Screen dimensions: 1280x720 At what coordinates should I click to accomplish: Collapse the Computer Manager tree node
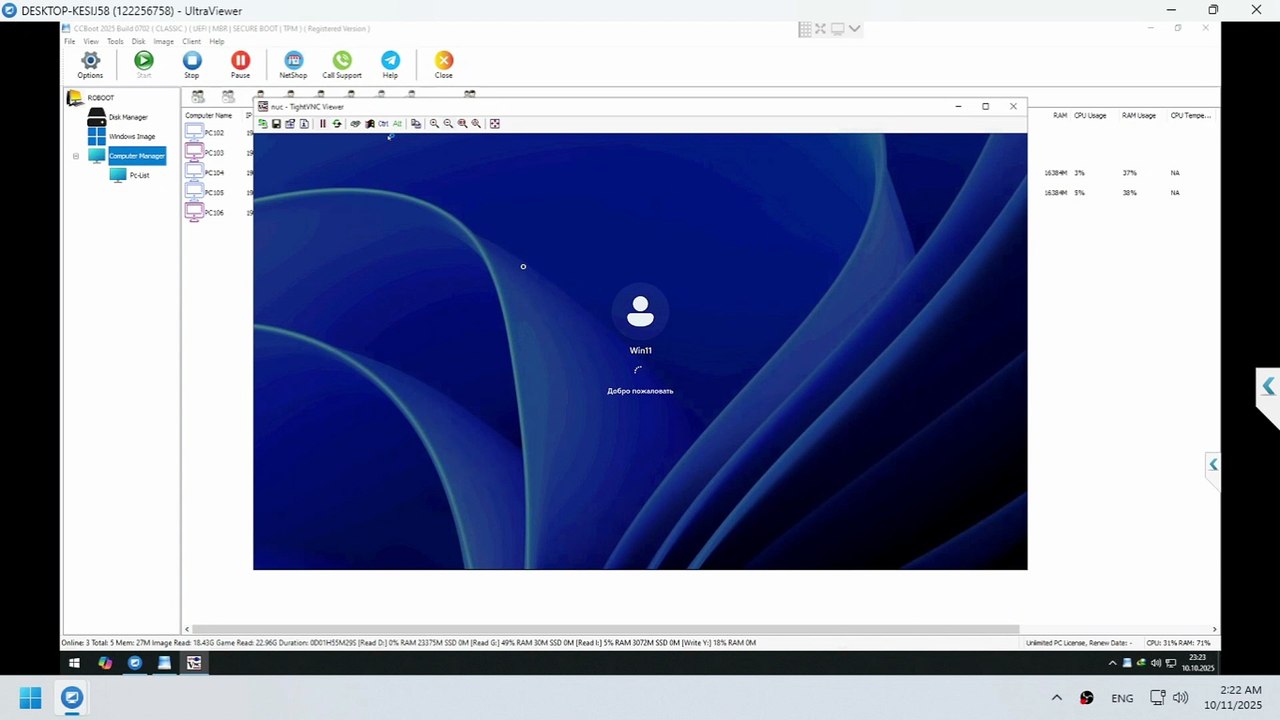(x=75, y=156)
